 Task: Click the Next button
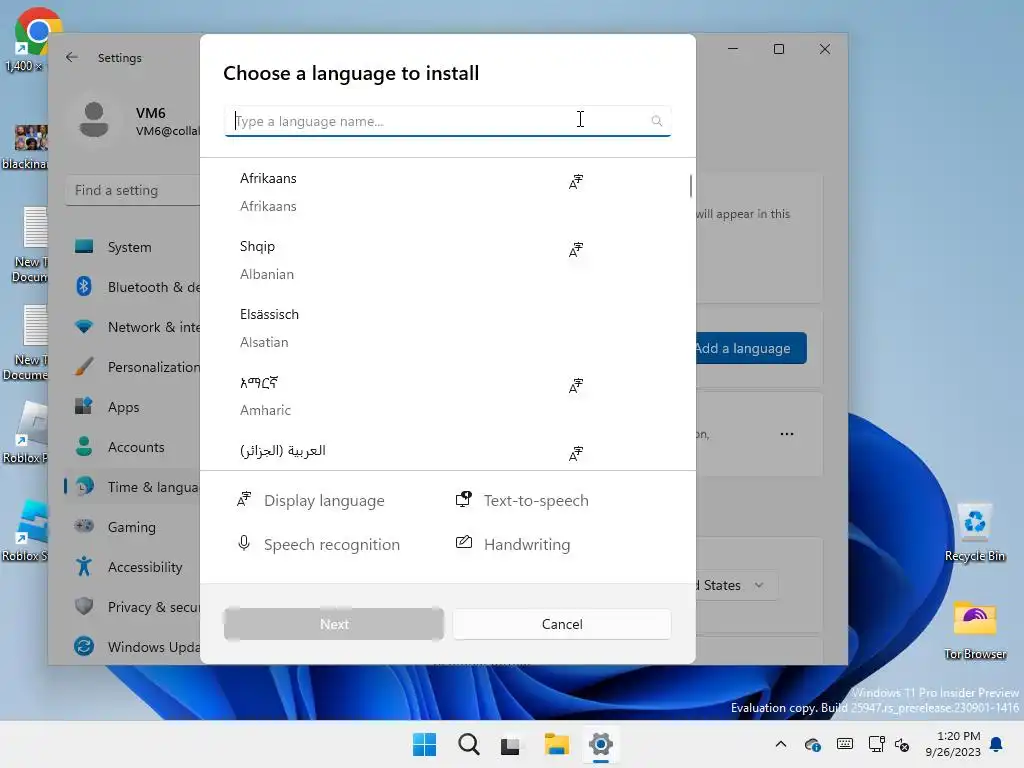pos(334,624)
